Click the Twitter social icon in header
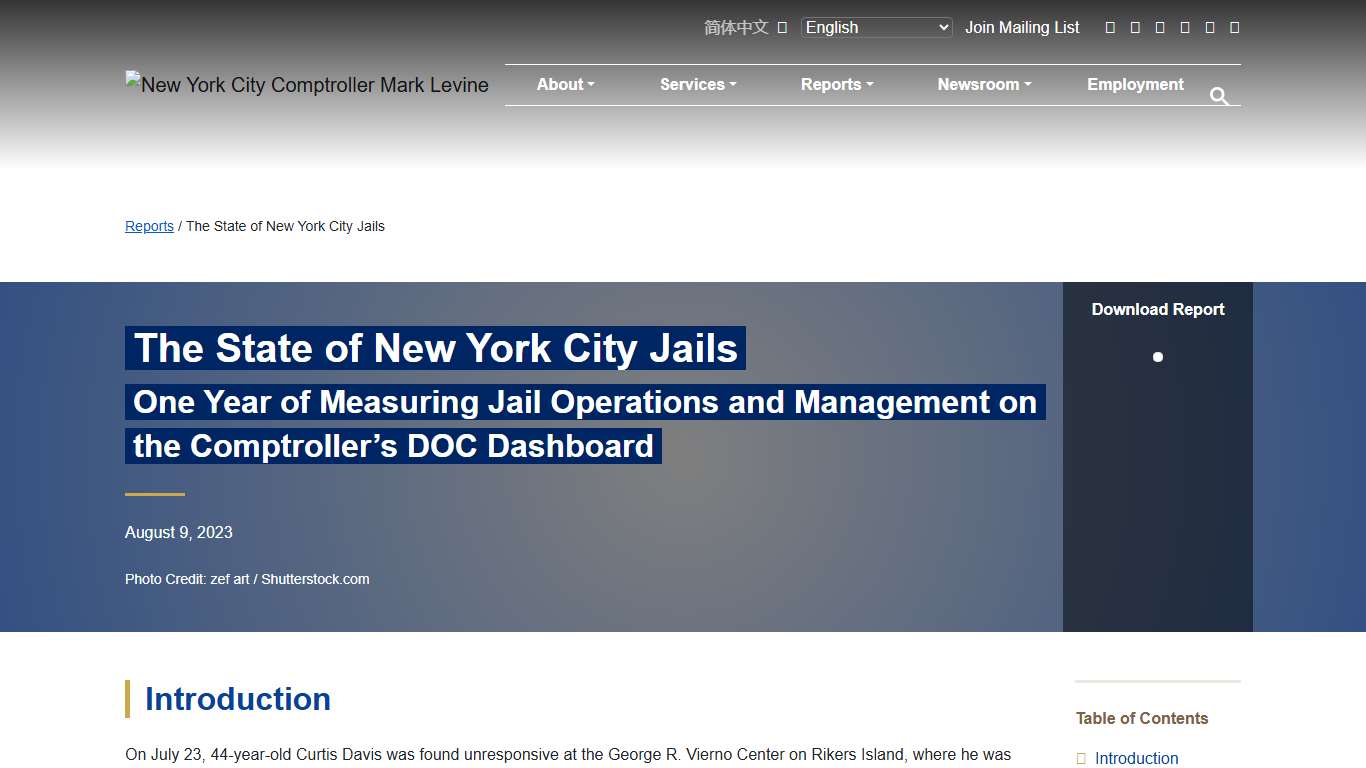 (1135, 27)
